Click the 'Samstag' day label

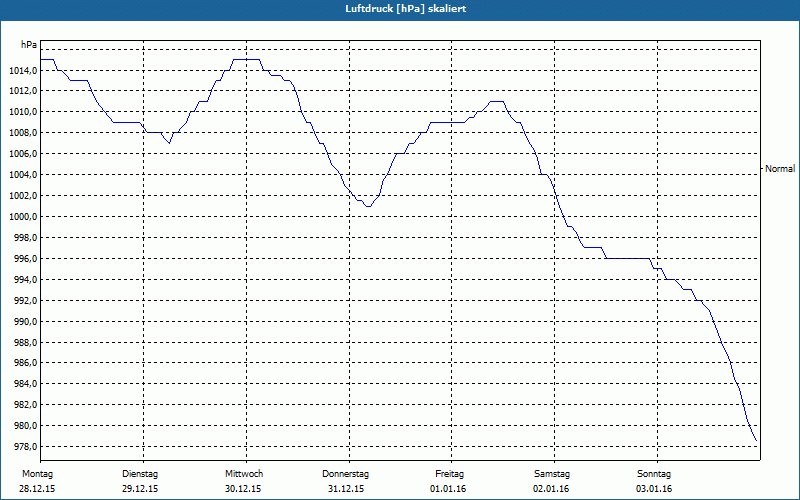[552, 474]
